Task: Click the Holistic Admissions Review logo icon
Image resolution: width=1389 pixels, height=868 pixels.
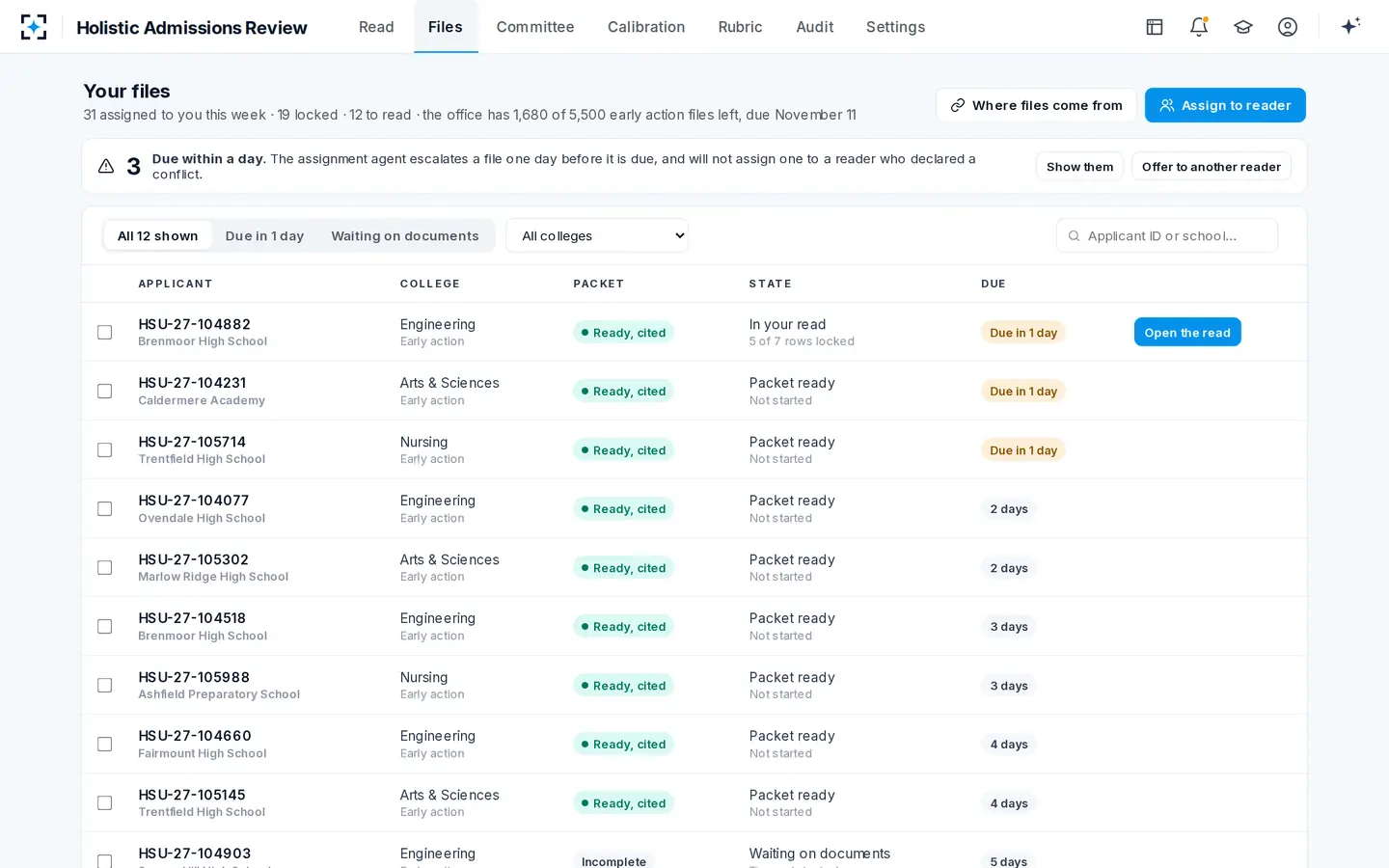Action: [34, 27]
